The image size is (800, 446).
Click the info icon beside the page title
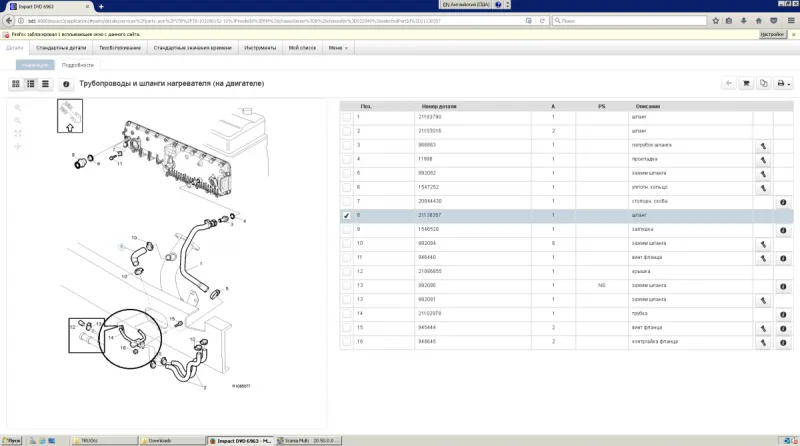tap(66, 84)
